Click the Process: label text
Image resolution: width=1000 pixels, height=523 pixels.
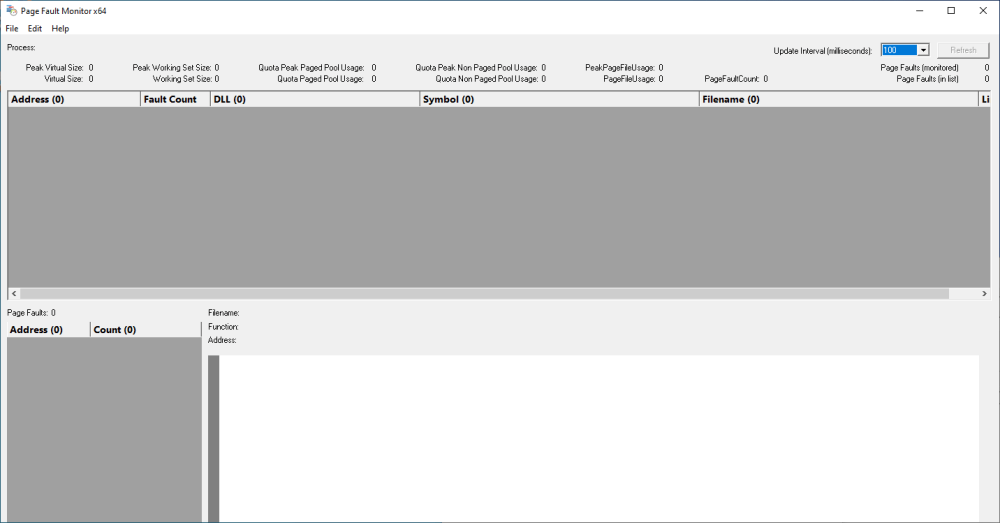[x=21, y=48]
